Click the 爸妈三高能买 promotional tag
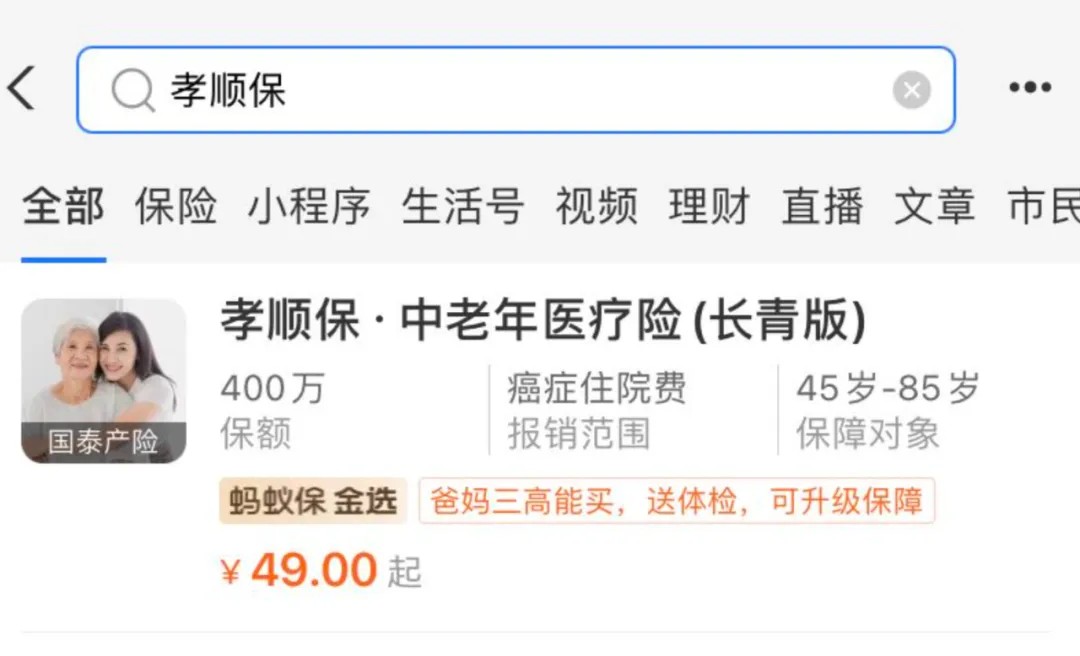Screen dimensions: 1080x656 point(676,501)
